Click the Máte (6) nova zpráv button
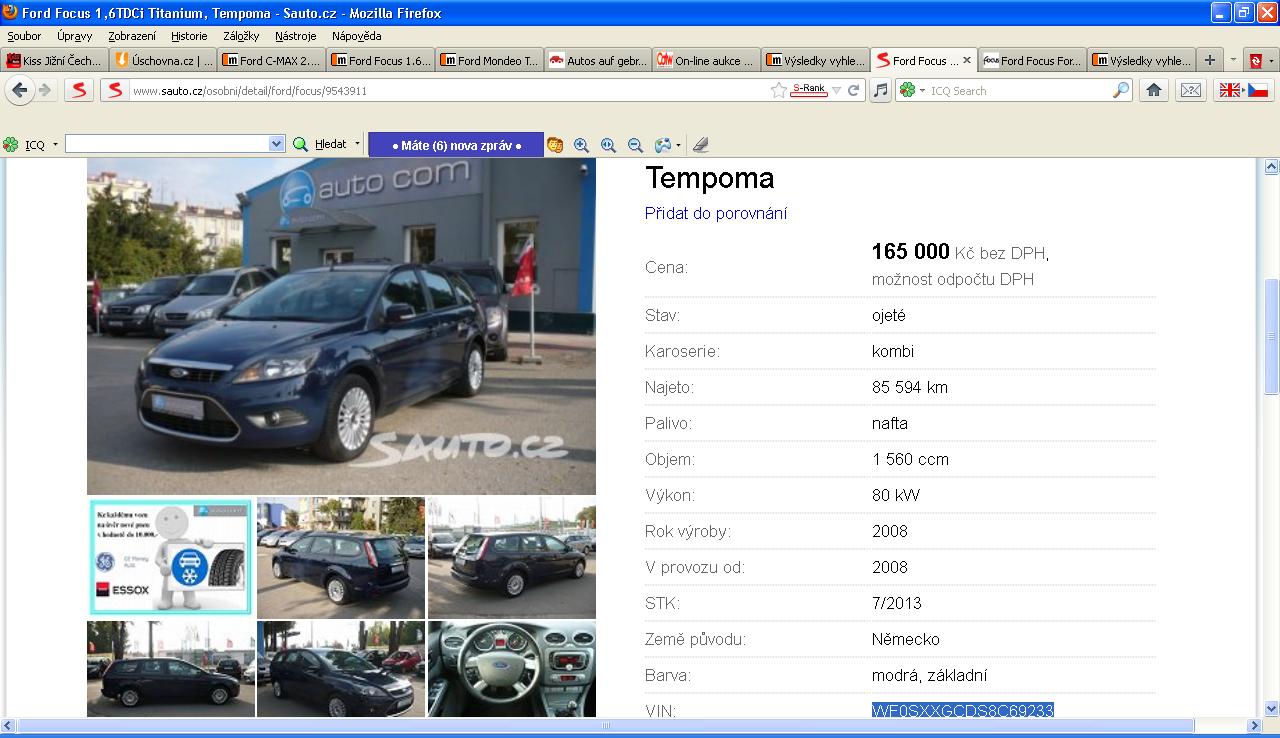Viewport: 1280px width, 738px height. point(456,145)
